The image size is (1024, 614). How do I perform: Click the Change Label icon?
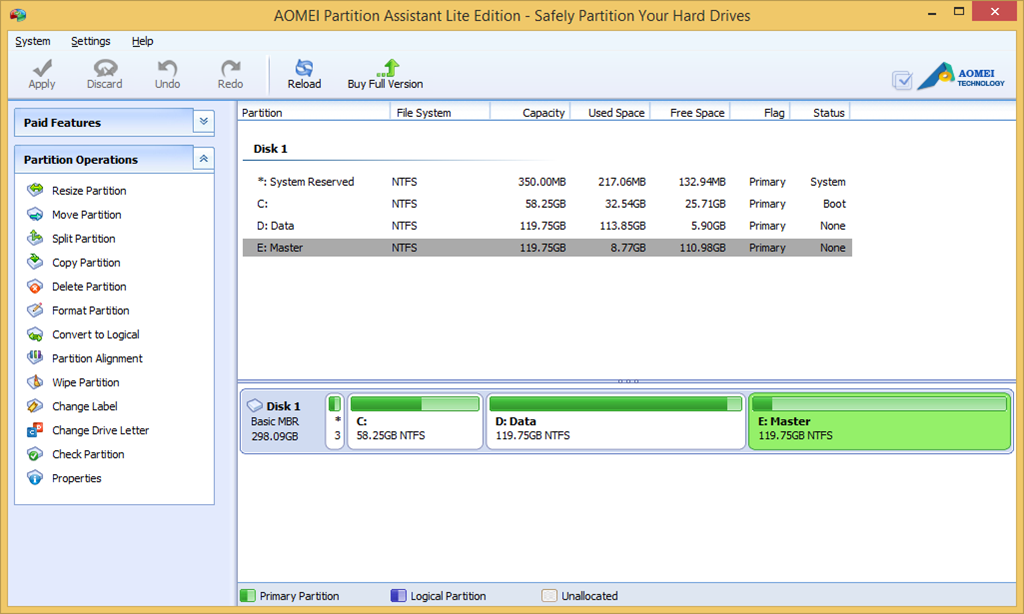35,406
